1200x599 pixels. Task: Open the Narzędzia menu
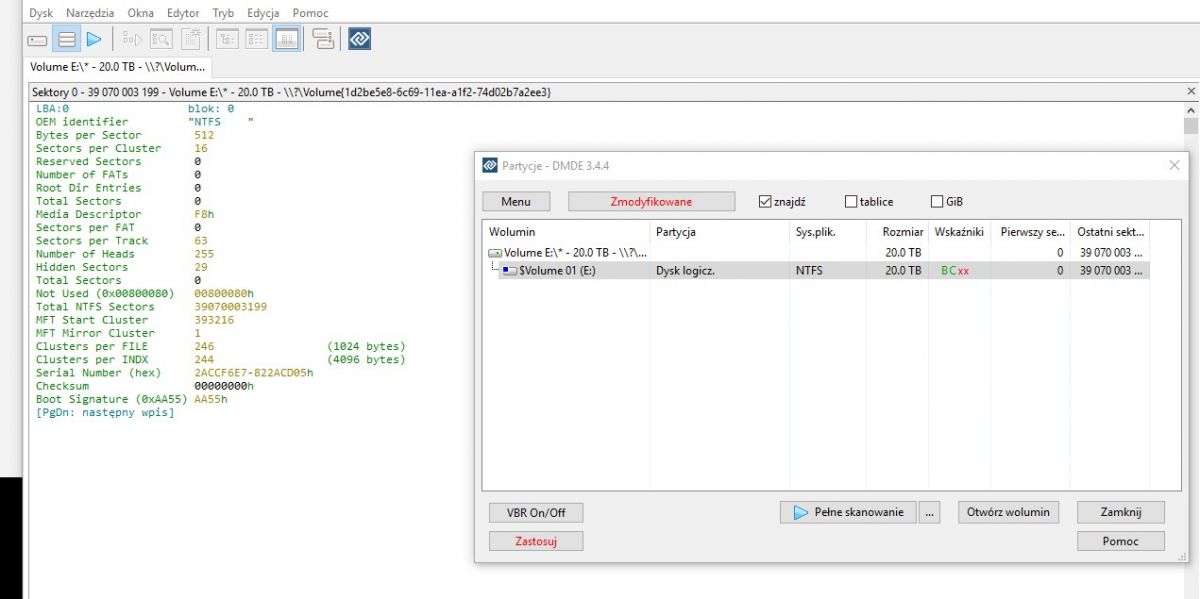[91, 13]
